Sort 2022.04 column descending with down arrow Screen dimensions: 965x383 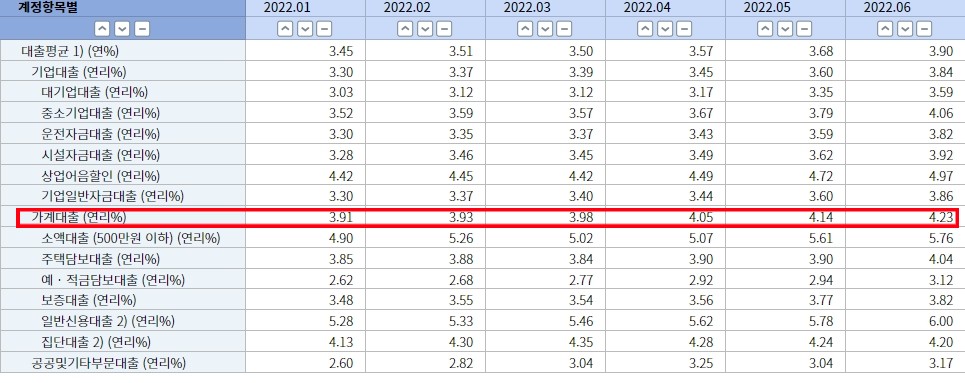665,29
